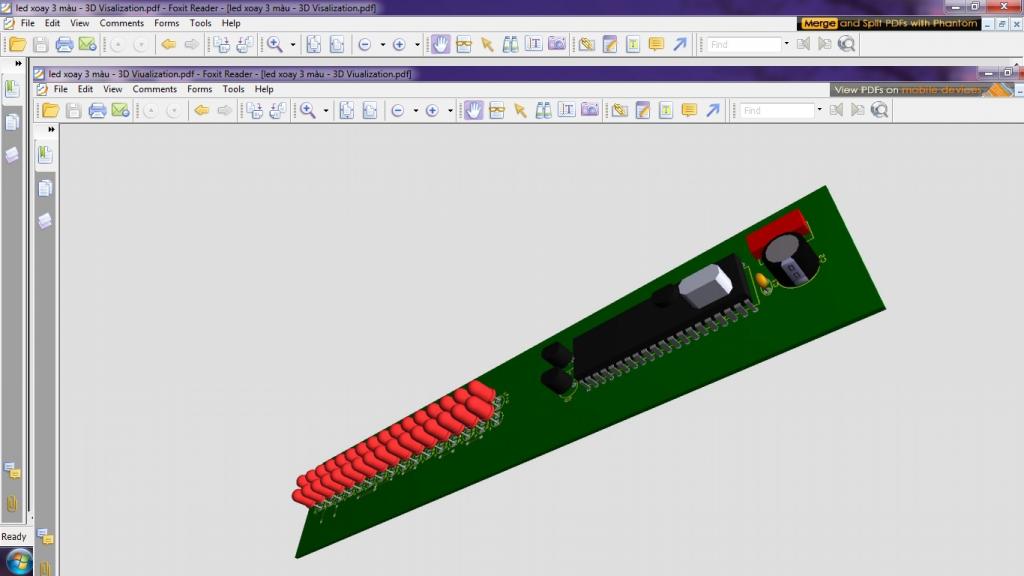Go to previous view in the inner window

[202, 110]
